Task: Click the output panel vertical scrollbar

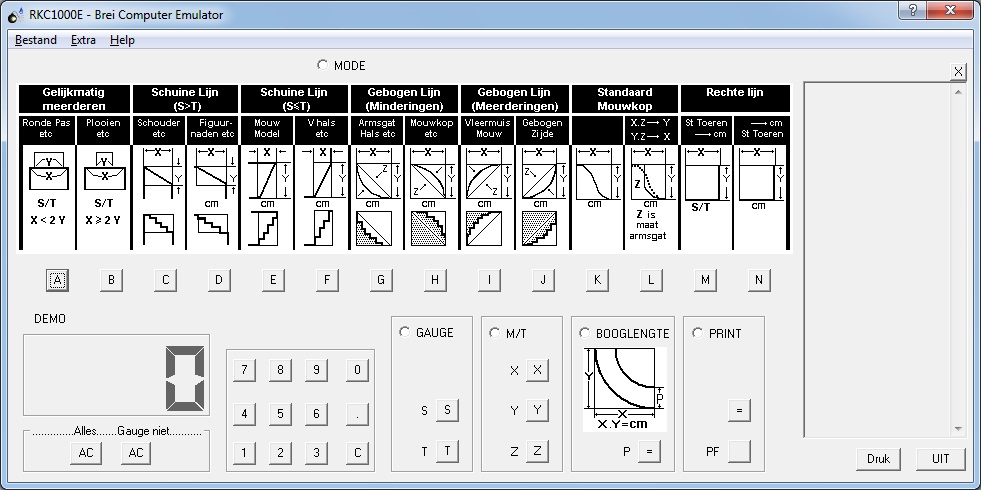Action: coord(959,260)
